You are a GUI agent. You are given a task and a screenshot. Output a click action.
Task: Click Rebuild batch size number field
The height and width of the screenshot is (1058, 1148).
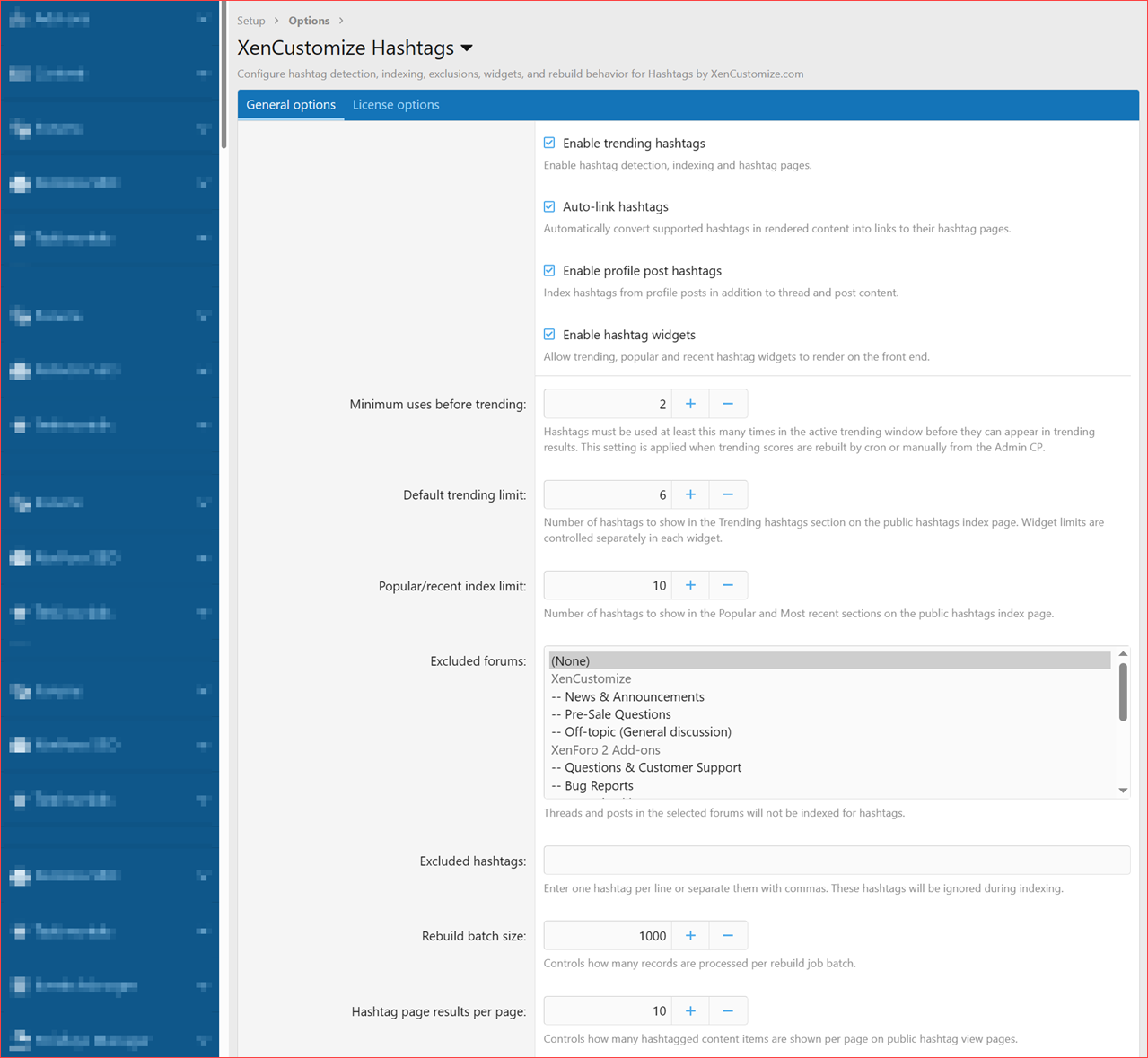608,935
